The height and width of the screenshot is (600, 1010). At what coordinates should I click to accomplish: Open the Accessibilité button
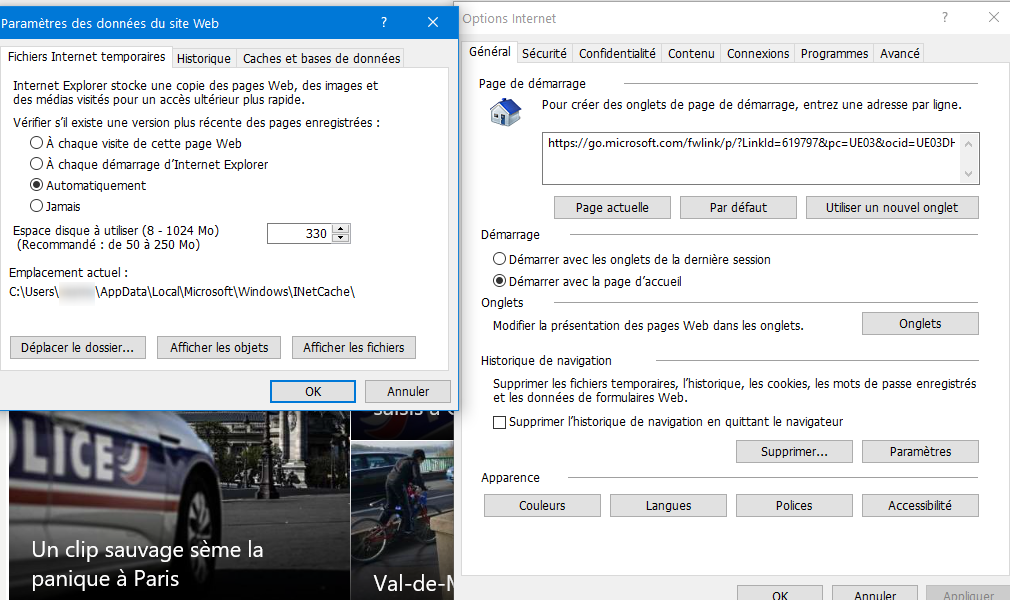[x=920, y=505]
